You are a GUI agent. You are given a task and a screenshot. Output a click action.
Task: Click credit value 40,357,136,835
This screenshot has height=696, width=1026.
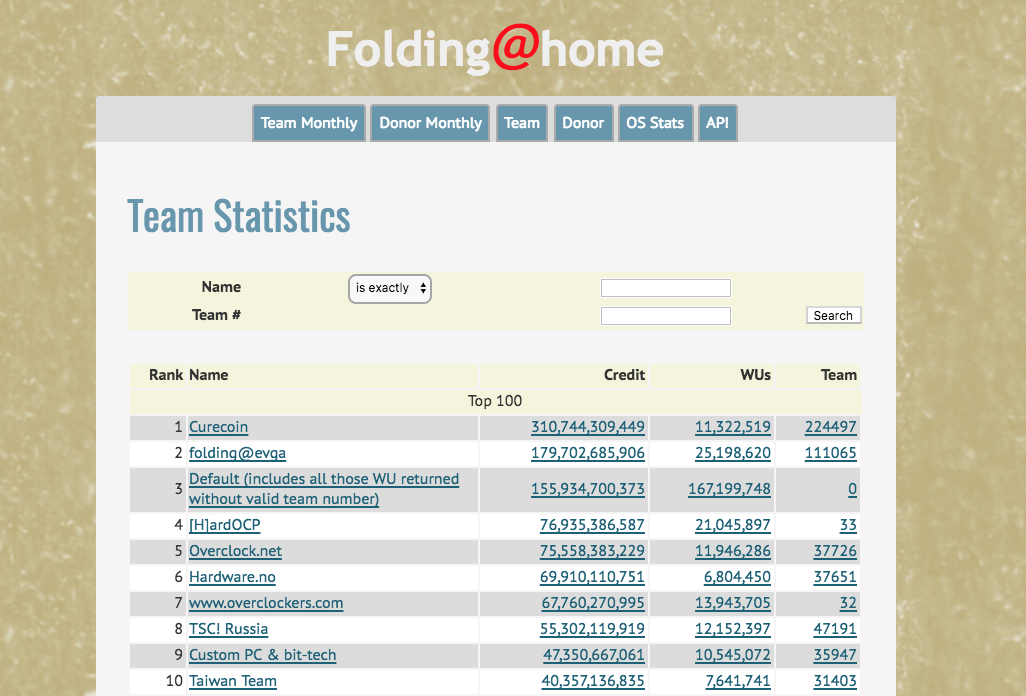click(x=593, y=682)
